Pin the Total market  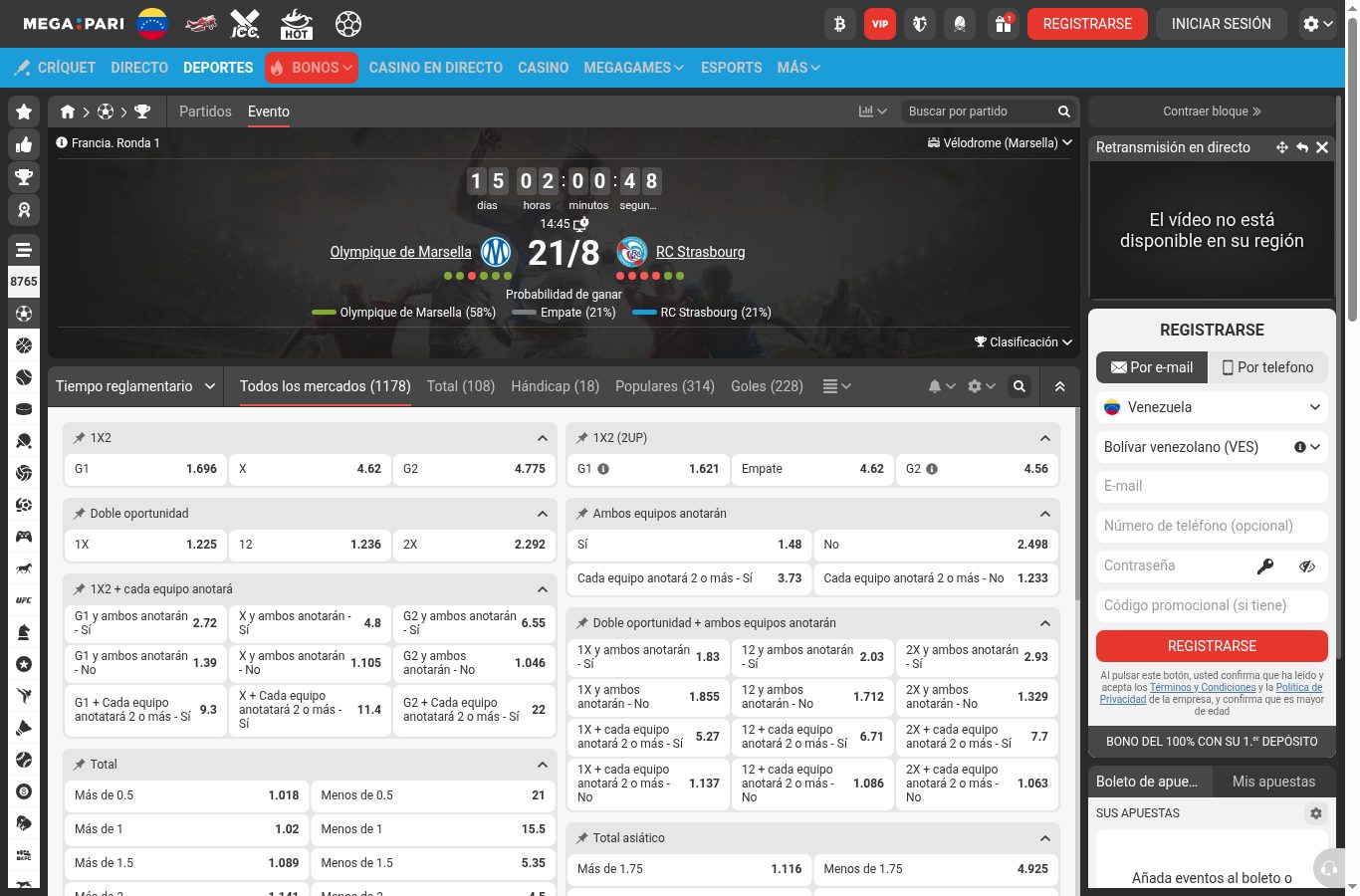[x=80, y=765]
